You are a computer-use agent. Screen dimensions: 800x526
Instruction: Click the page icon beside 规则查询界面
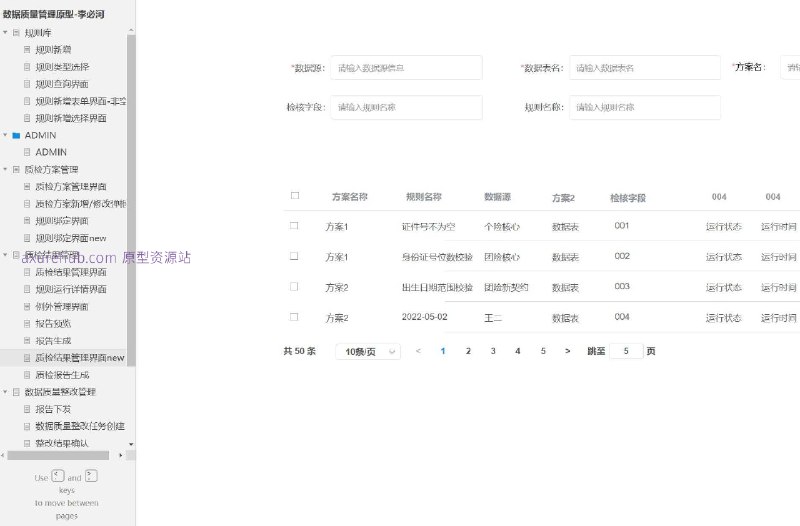[27, 84]
